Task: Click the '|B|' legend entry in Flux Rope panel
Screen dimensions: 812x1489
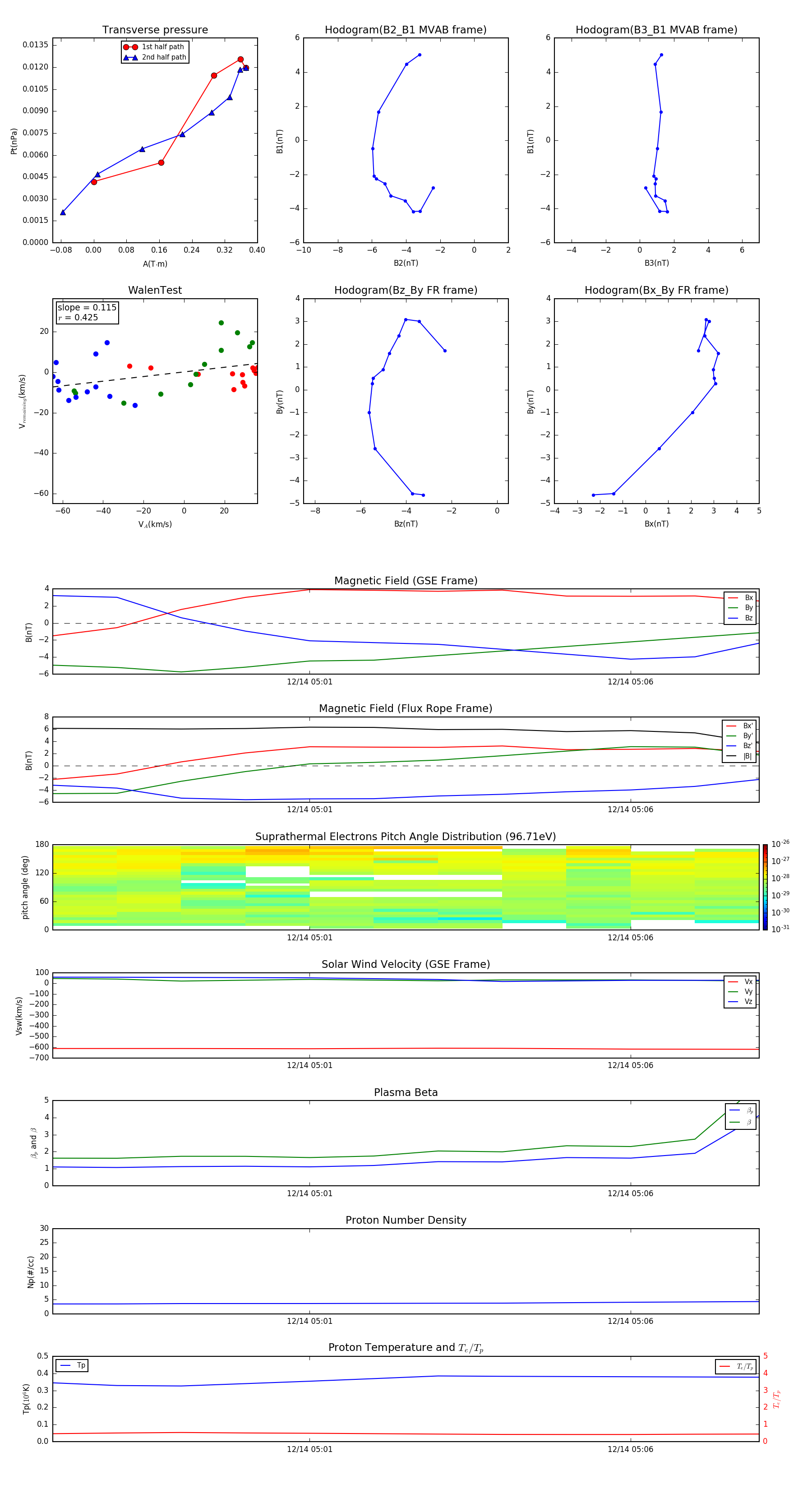Action: 740,756
